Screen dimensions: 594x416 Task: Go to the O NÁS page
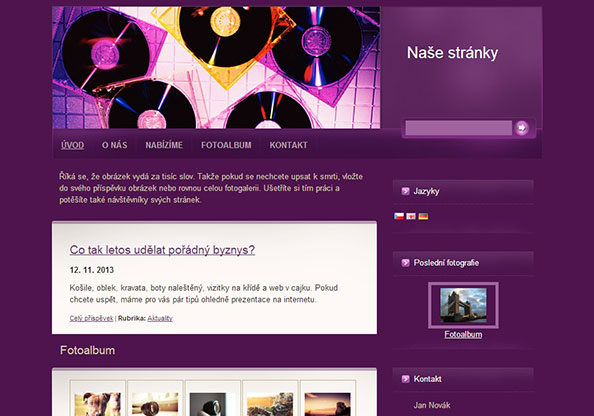(x=114, y=145)
